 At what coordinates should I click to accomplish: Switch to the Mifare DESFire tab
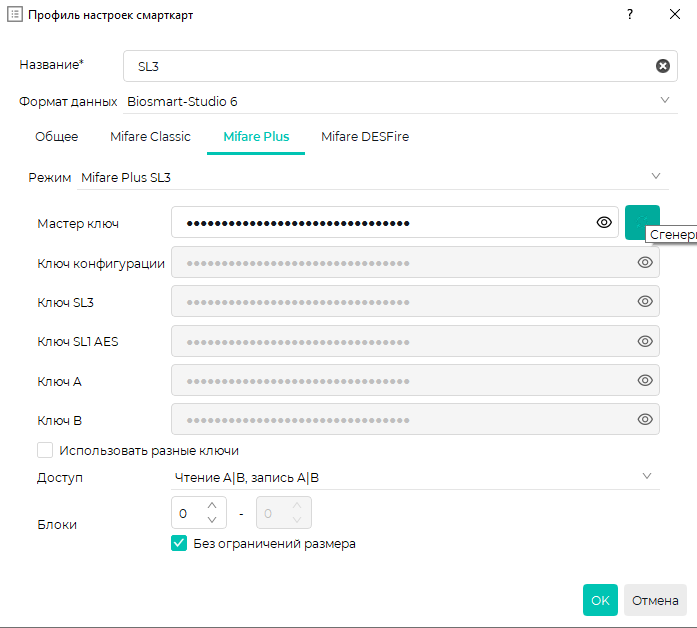(x=365, y=136)
